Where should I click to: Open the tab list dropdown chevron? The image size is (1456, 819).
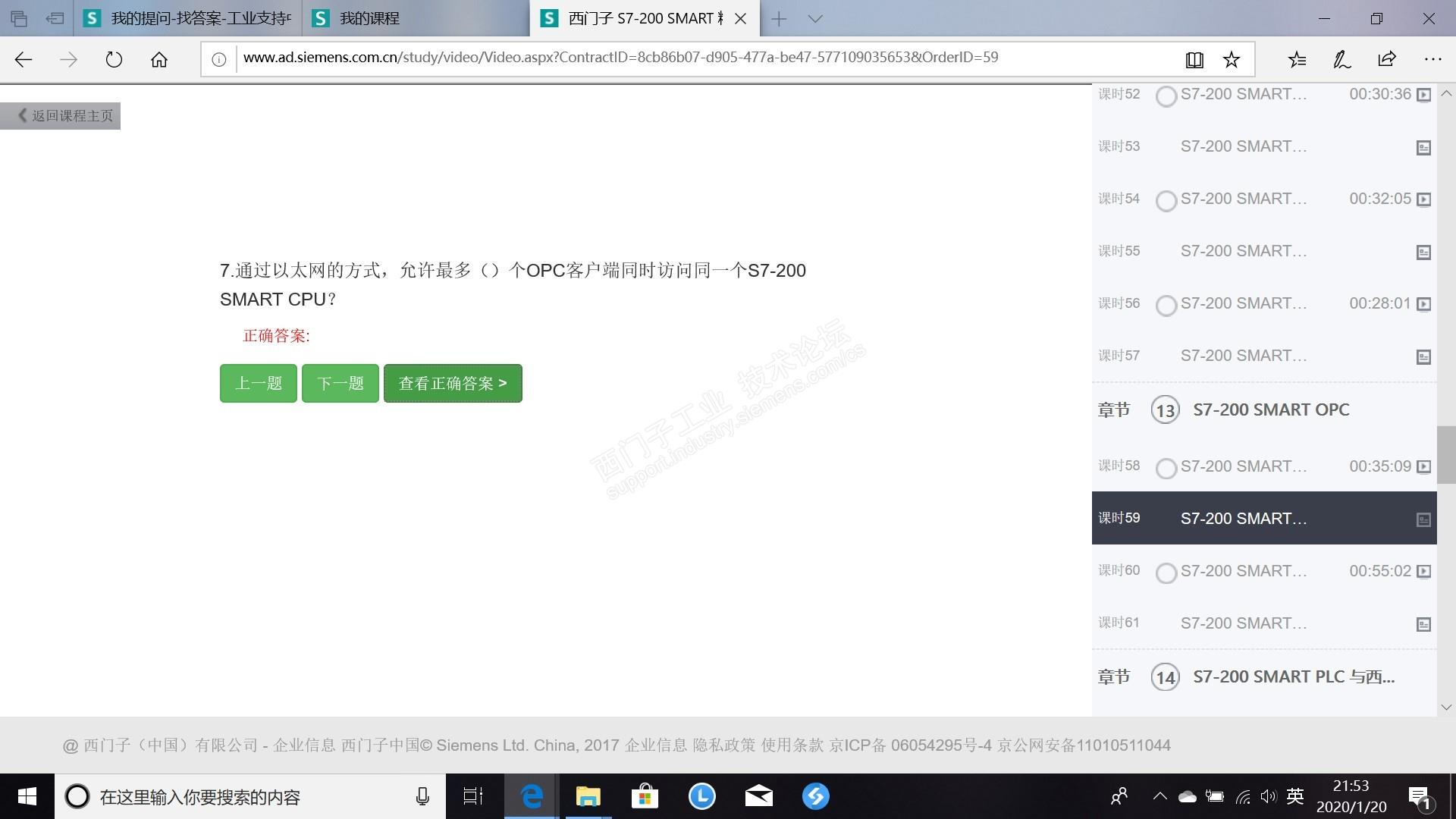coord(815,19)
